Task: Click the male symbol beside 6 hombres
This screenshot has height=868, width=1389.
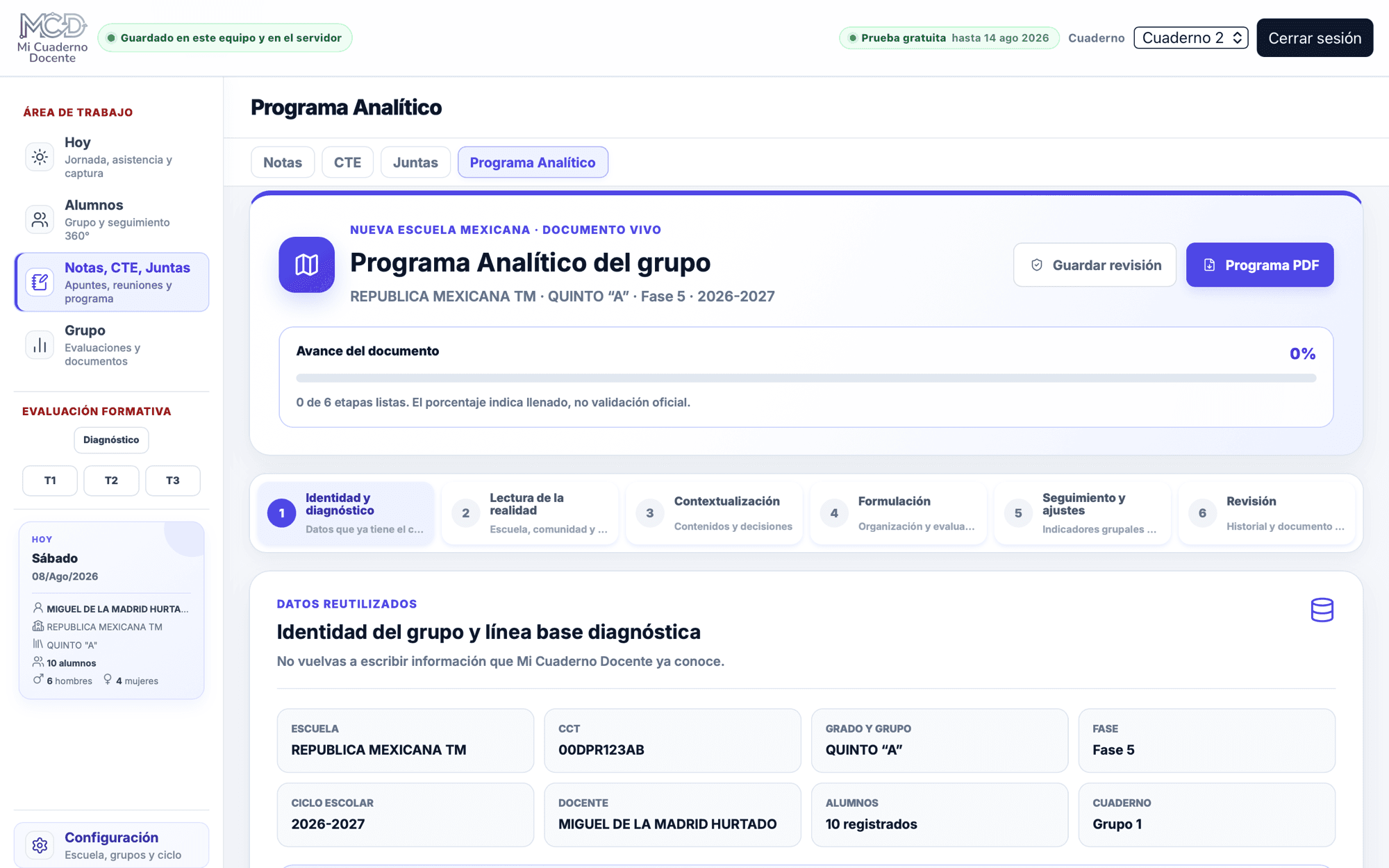Action: point(38,679)
